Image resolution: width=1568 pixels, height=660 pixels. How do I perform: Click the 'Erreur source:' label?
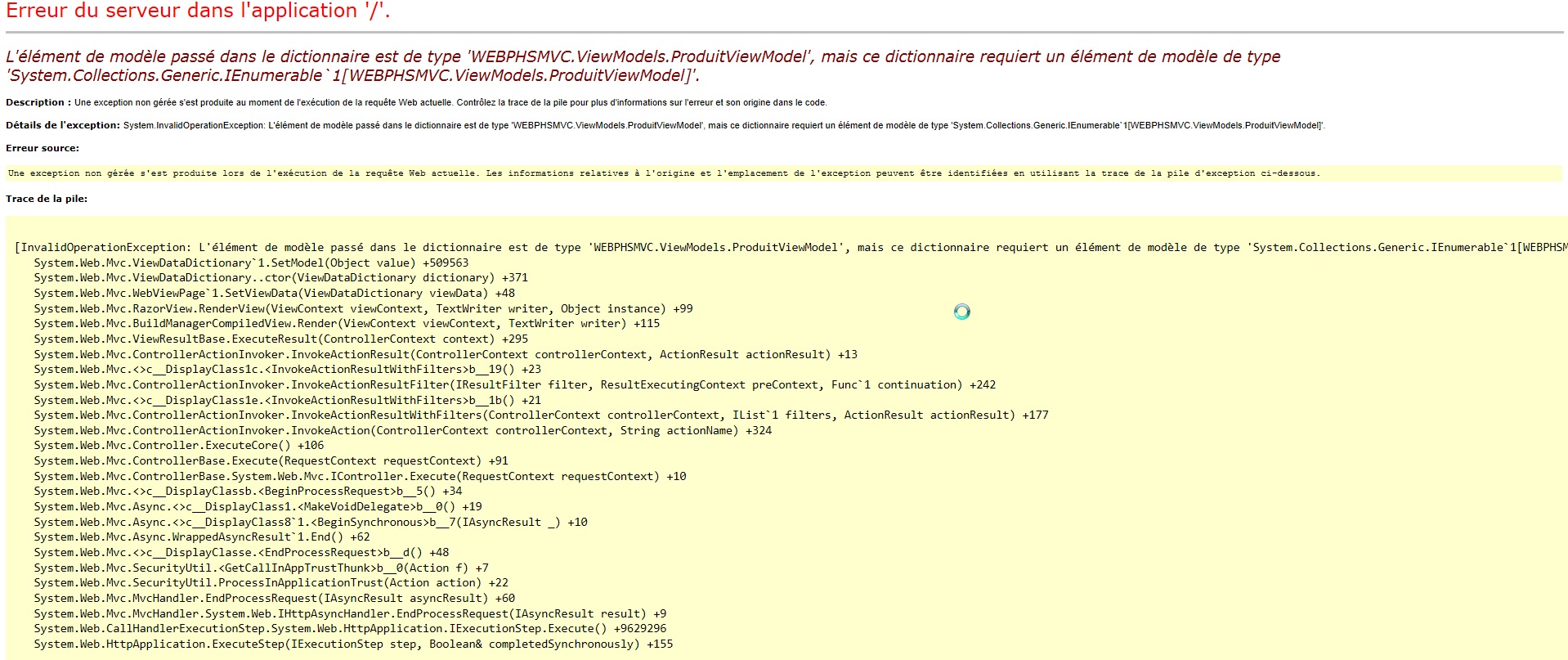tap(43, 148)
